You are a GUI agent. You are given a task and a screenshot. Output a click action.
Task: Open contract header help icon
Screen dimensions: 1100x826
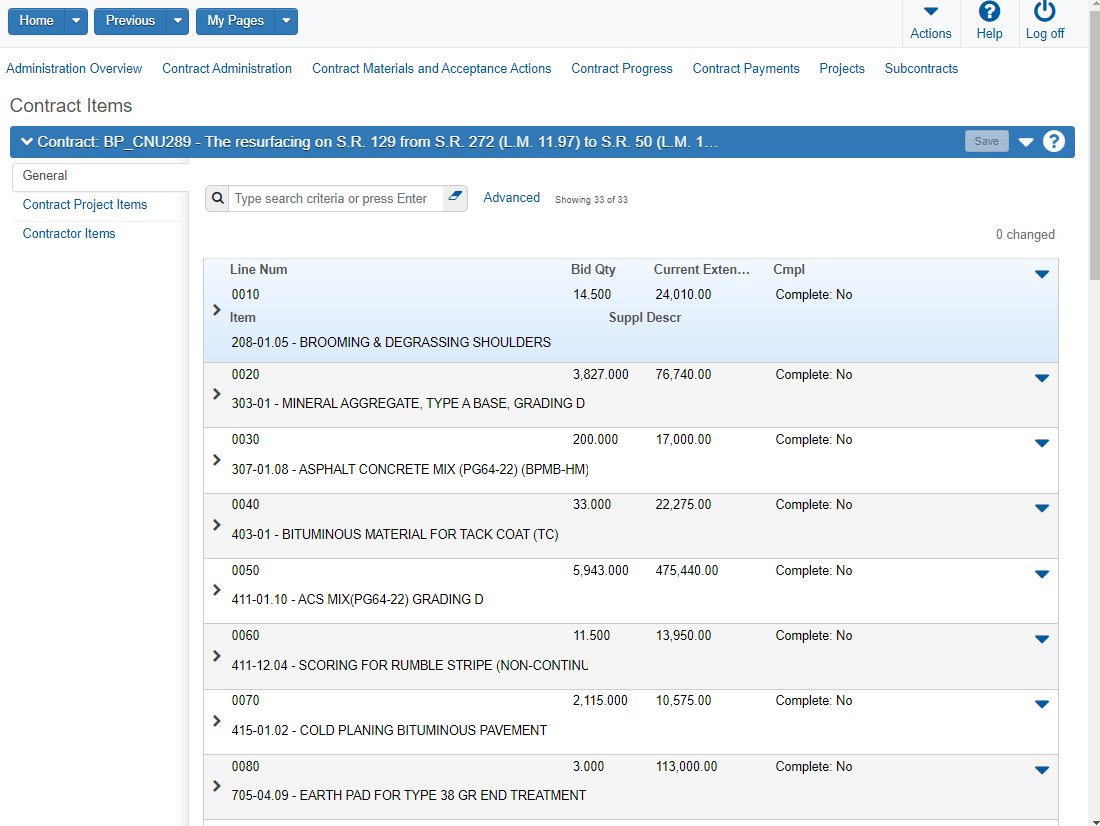tap(1054, 141)
